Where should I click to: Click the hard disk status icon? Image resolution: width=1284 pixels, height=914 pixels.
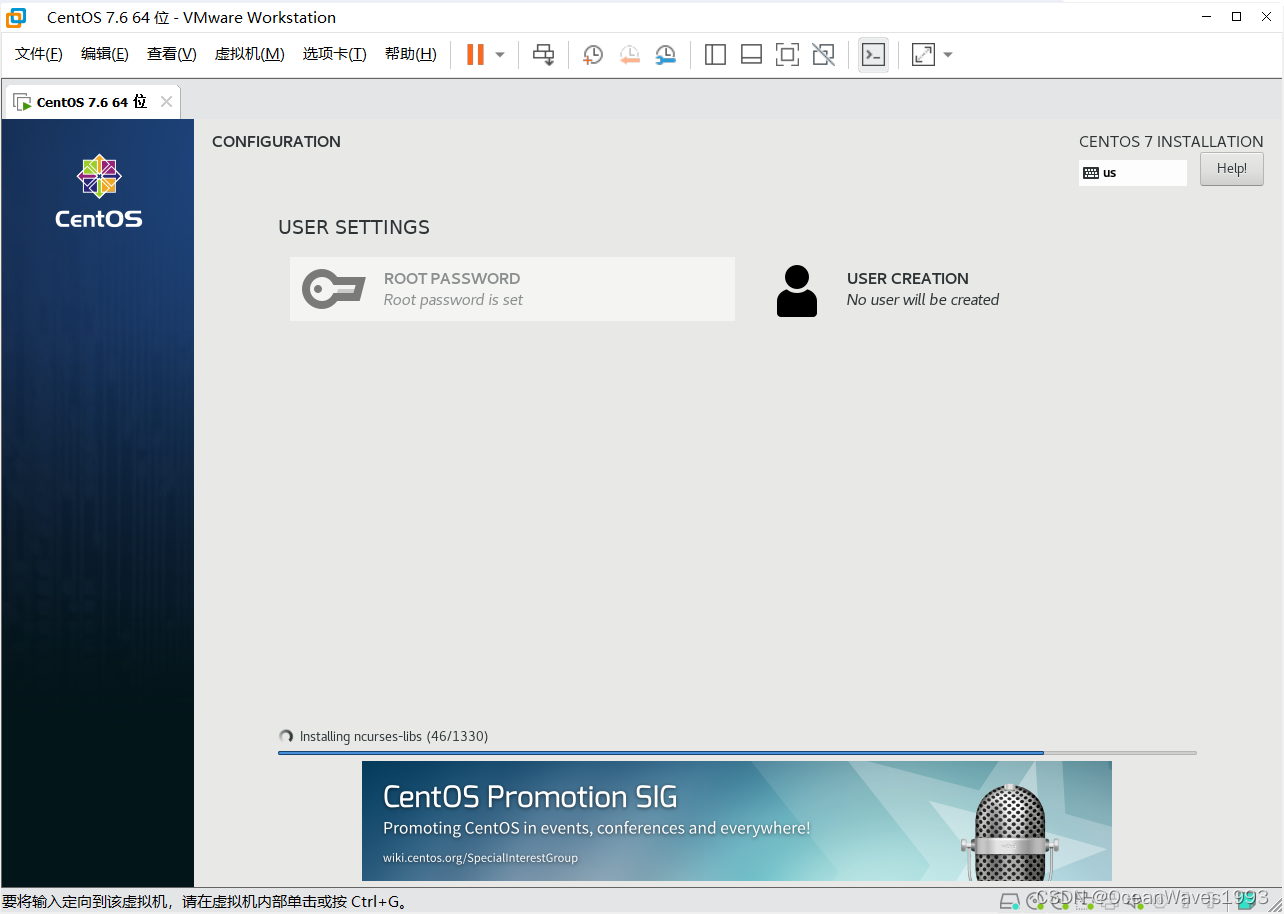[1010, 901]
